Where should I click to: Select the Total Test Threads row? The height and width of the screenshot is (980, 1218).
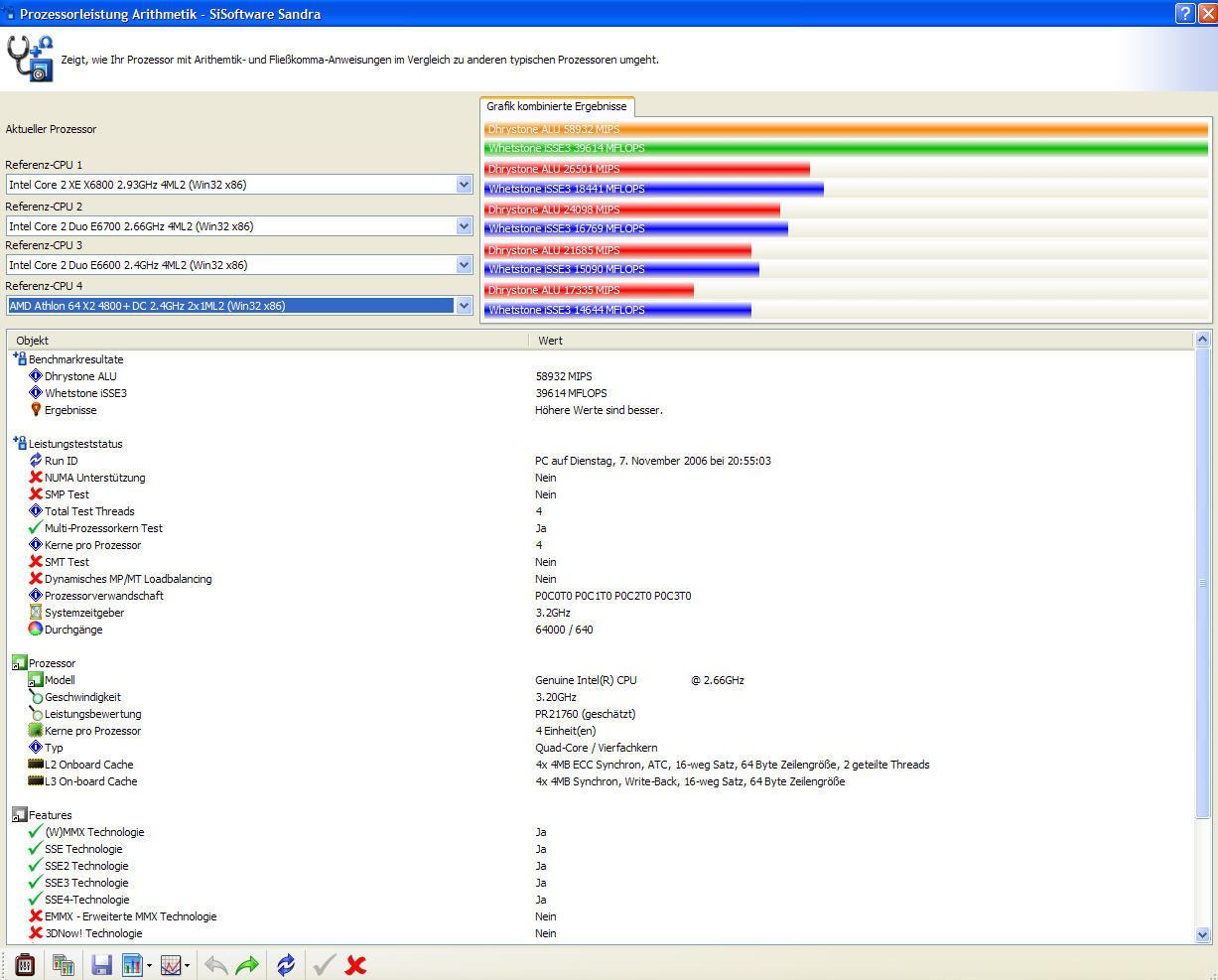point(600,511)
